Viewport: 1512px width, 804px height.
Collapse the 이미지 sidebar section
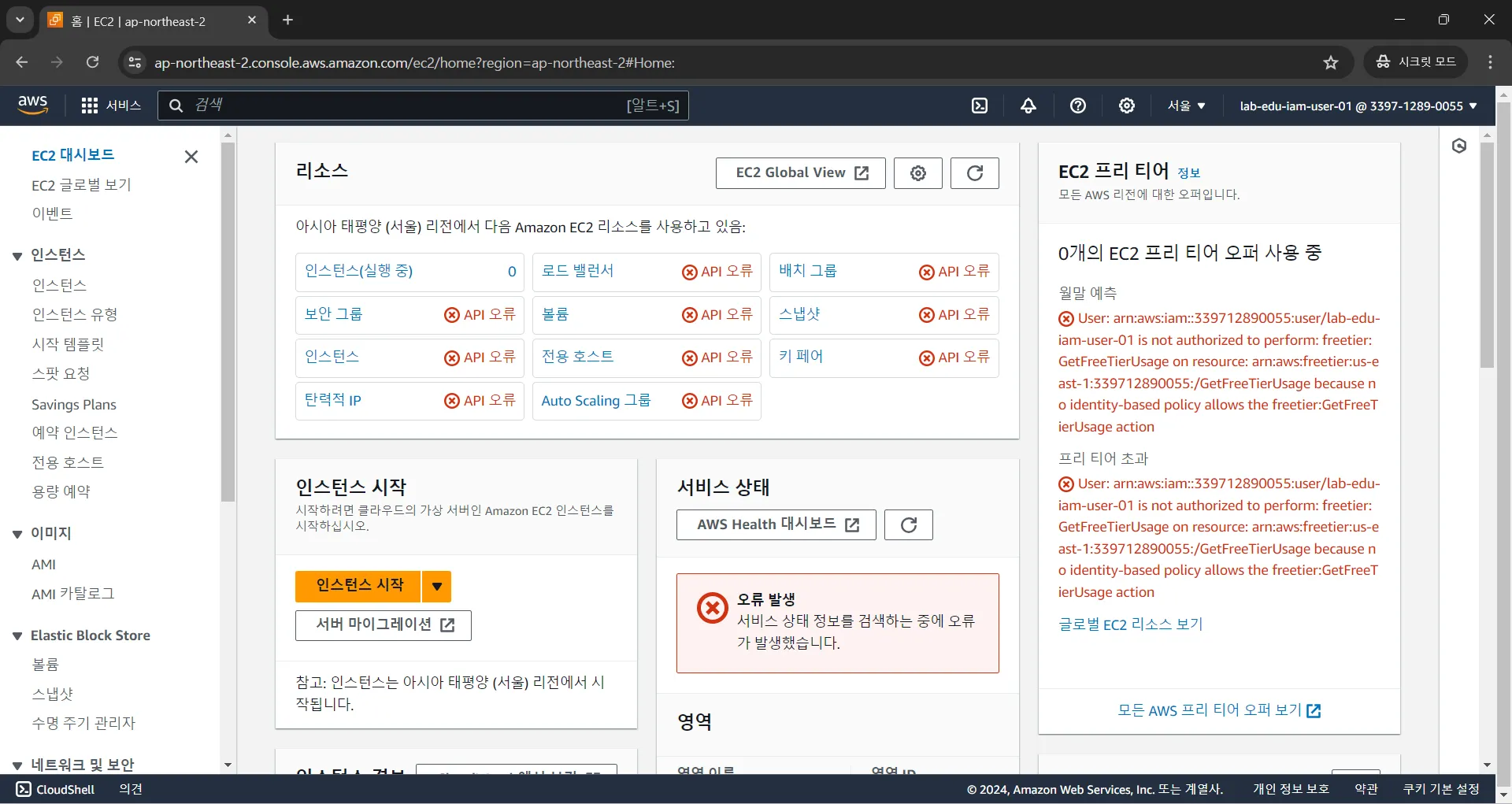click(17, 535)
